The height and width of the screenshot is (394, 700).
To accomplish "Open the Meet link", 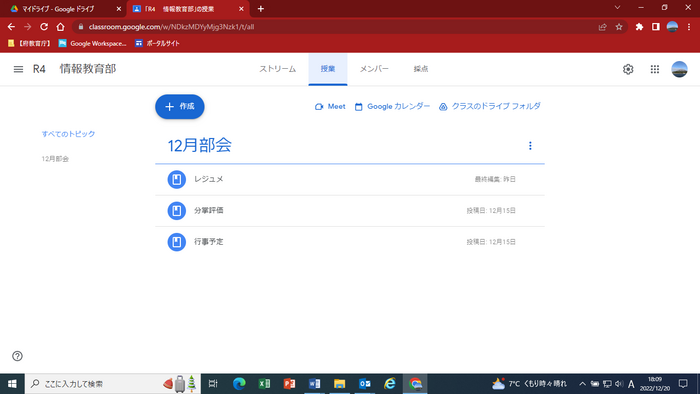I will point(330,107).
